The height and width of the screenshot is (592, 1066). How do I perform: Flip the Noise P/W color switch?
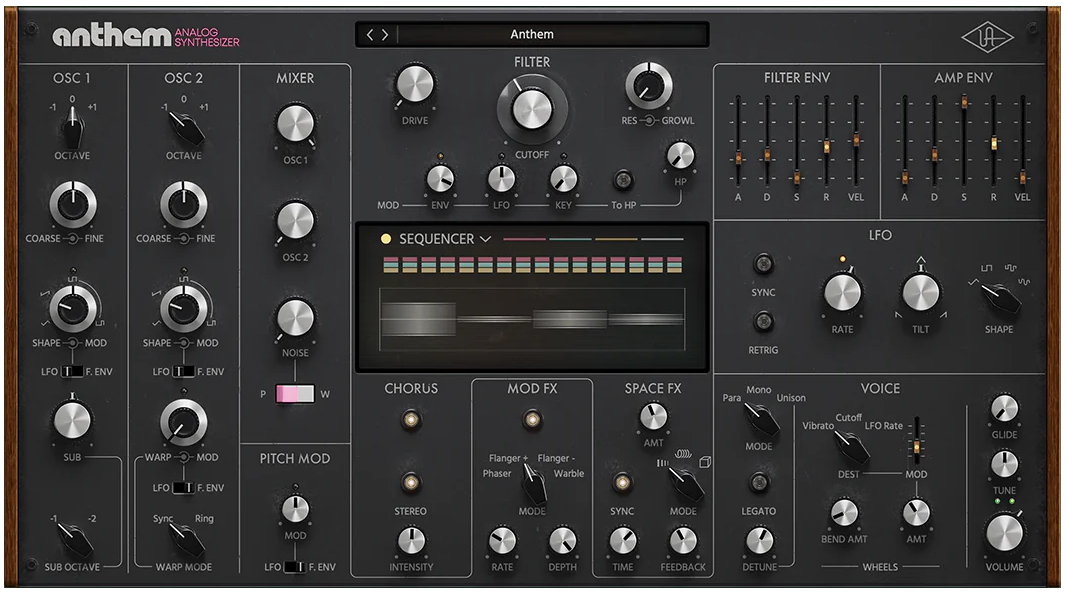tap(295, 394)
